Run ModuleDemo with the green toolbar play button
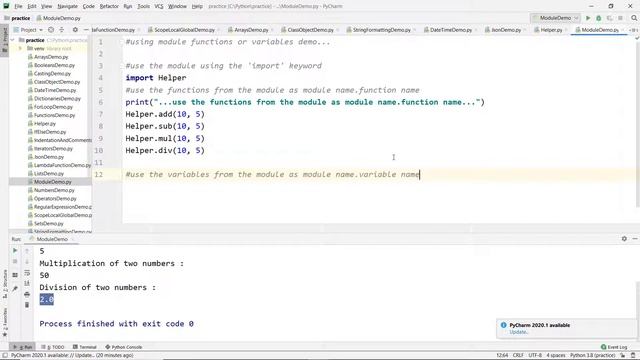Image resolution: width=640 pixels, height=360 pixels. tap(588, 18)
